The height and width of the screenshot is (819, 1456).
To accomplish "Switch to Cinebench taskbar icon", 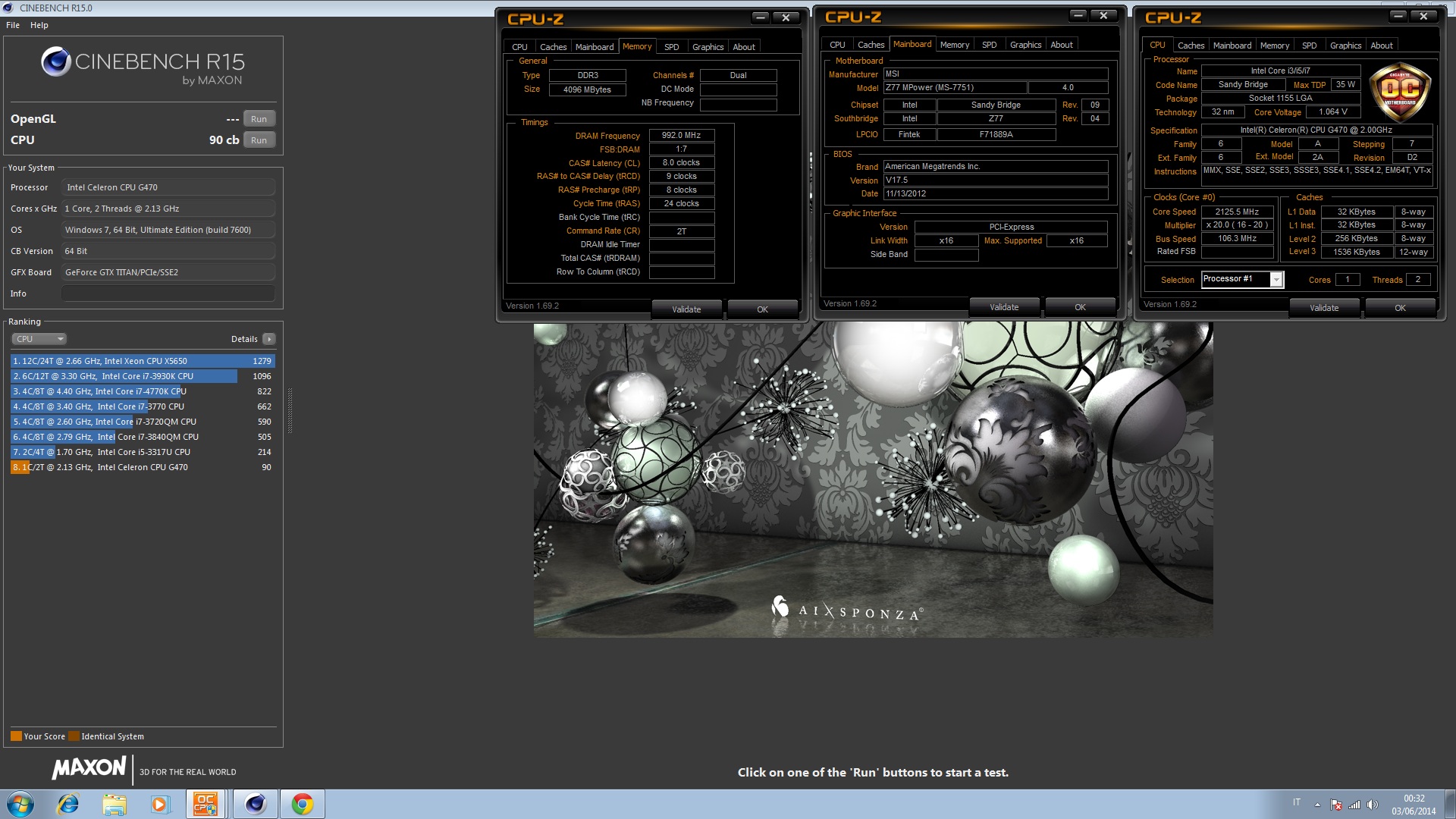I will point(255,804).
